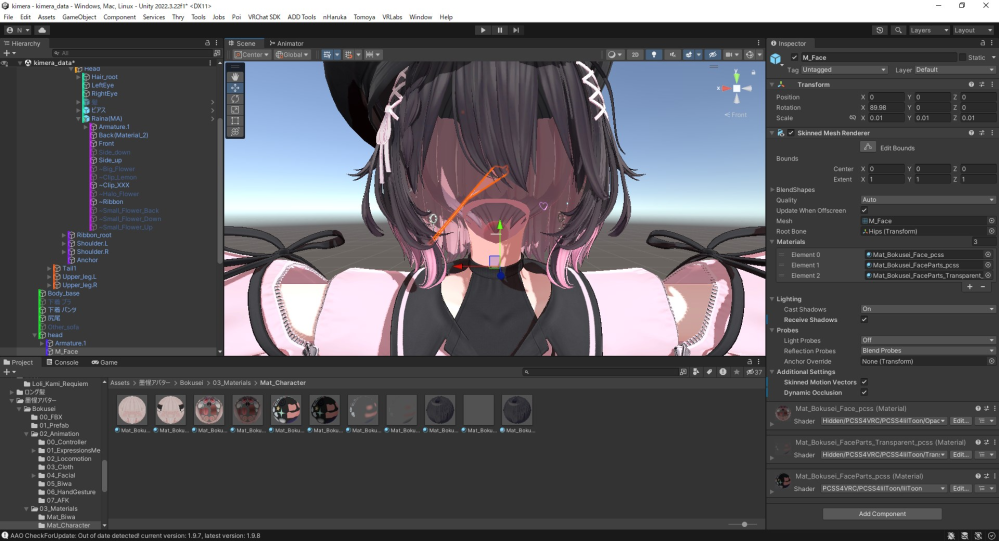Open Transform component help icon

(971, 85)
